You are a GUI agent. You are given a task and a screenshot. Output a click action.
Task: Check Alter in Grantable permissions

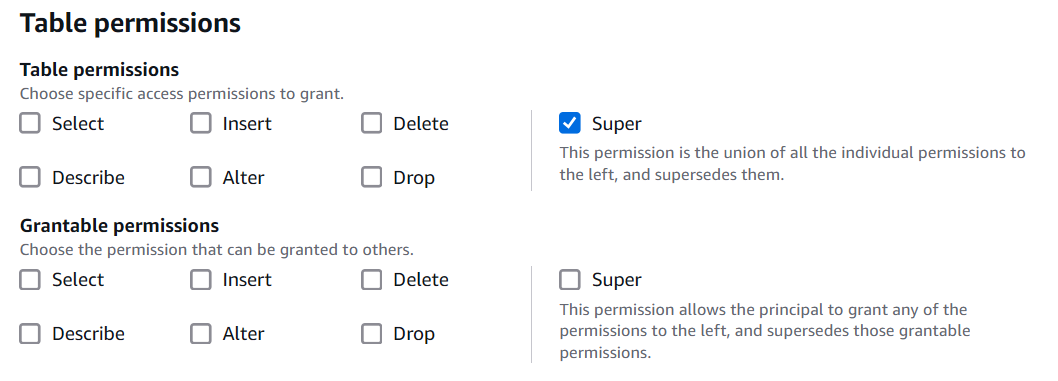coord(200,333)
